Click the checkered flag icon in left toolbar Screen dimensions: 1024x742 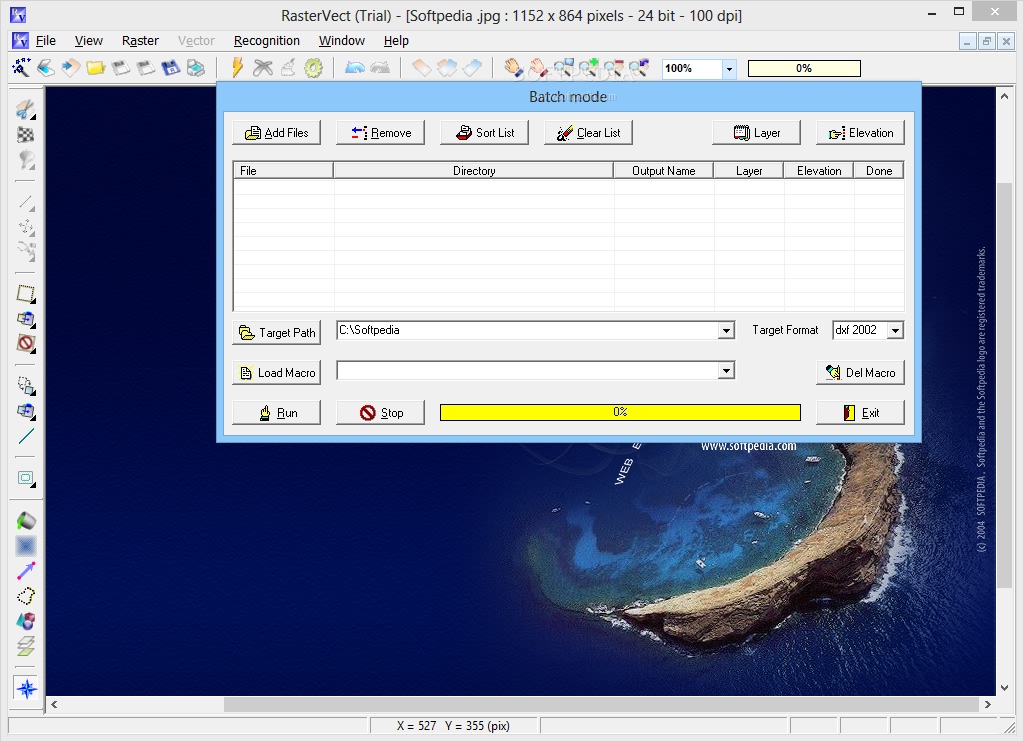click(25, 135)
